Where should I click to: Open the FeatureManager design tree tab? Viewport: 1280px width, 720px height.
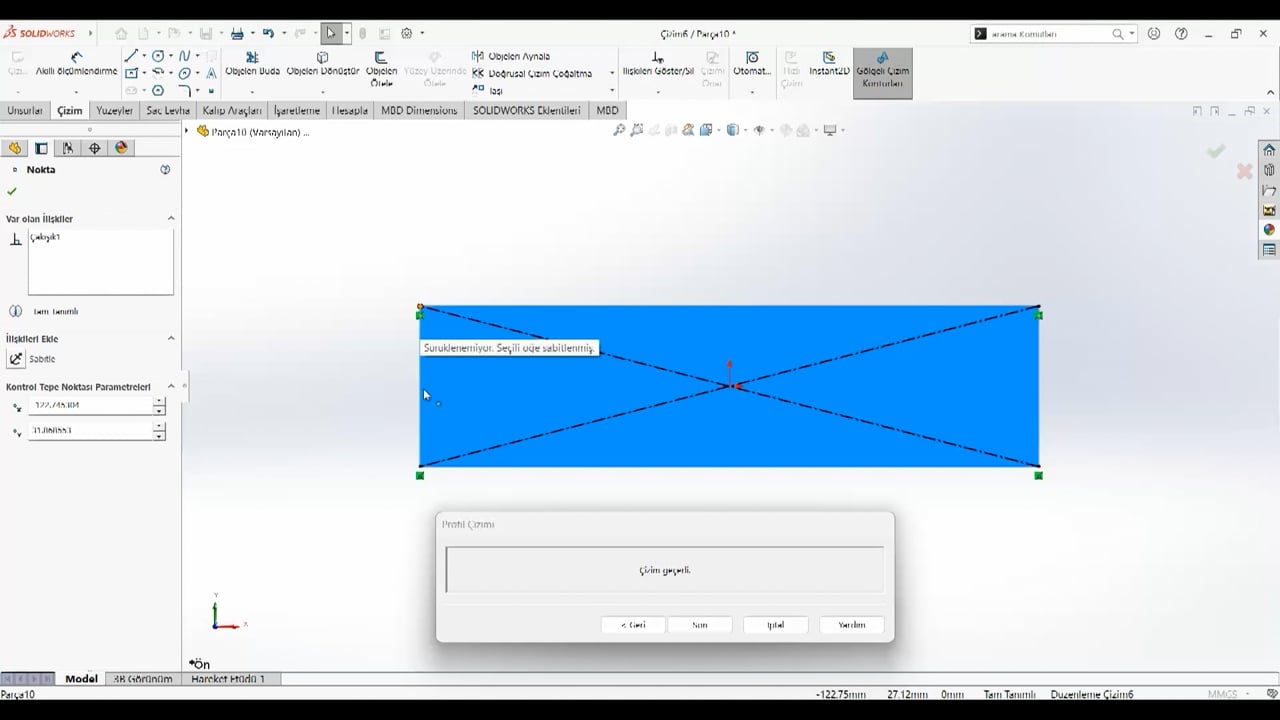[14, 148]
